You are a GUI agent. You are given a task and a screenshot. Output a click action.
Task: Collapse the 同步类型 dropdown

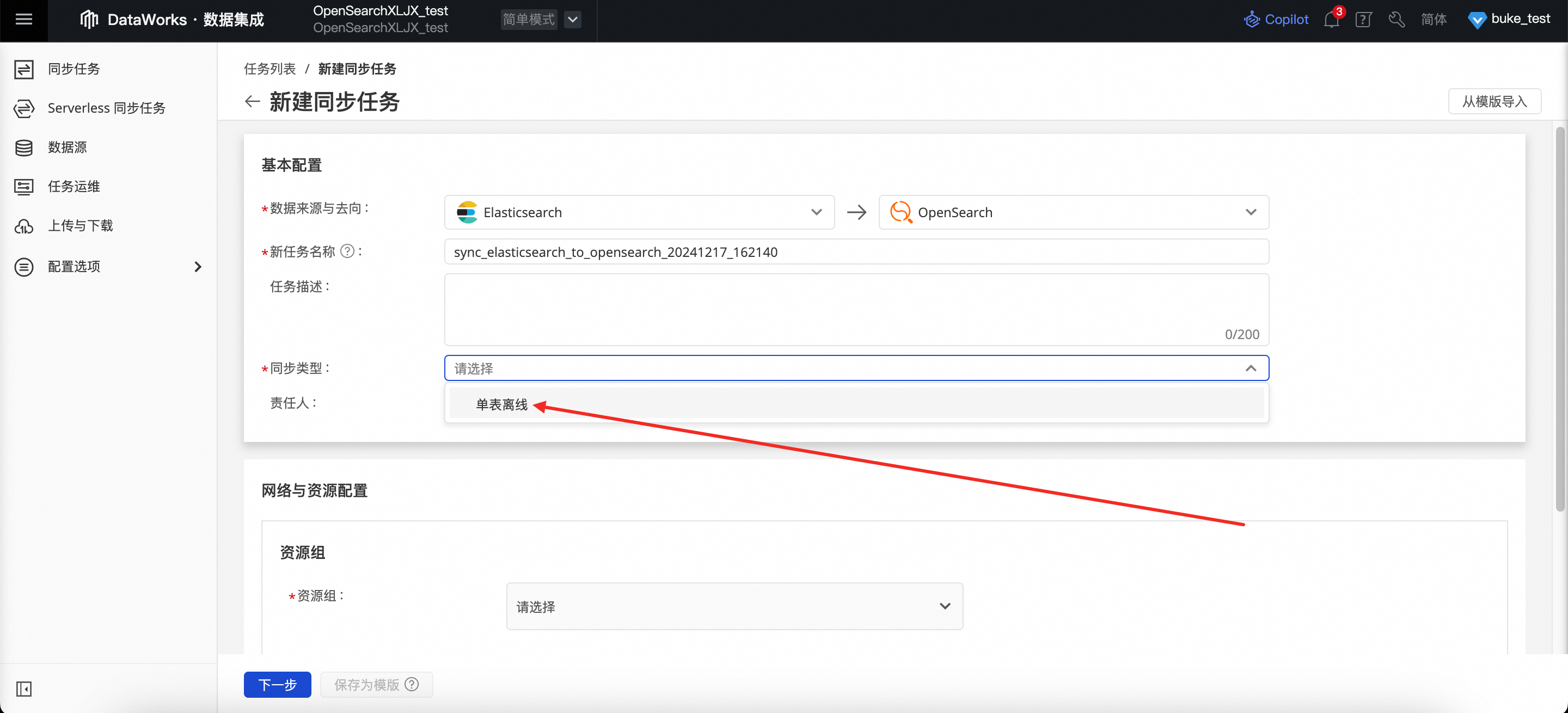click(x=1250, y=368)
